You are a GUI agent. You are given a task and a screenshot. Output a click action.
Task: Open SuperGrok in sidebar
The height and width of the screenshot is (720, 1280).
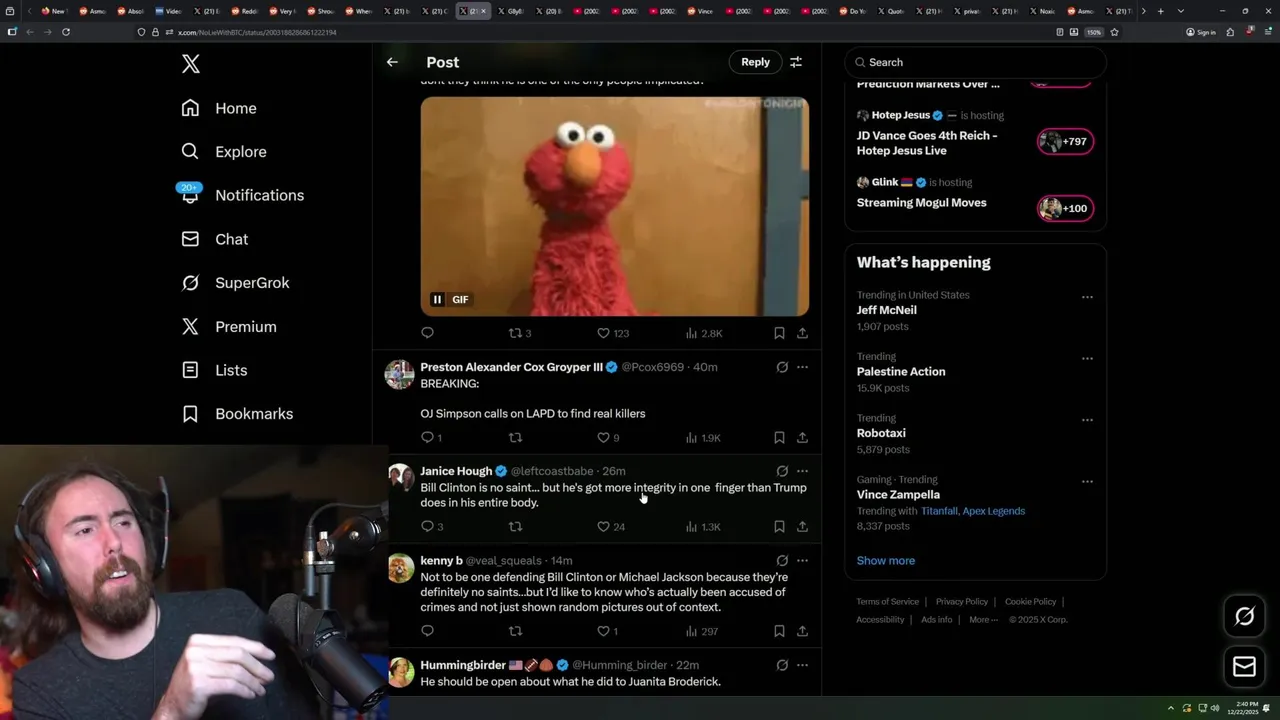235,283
